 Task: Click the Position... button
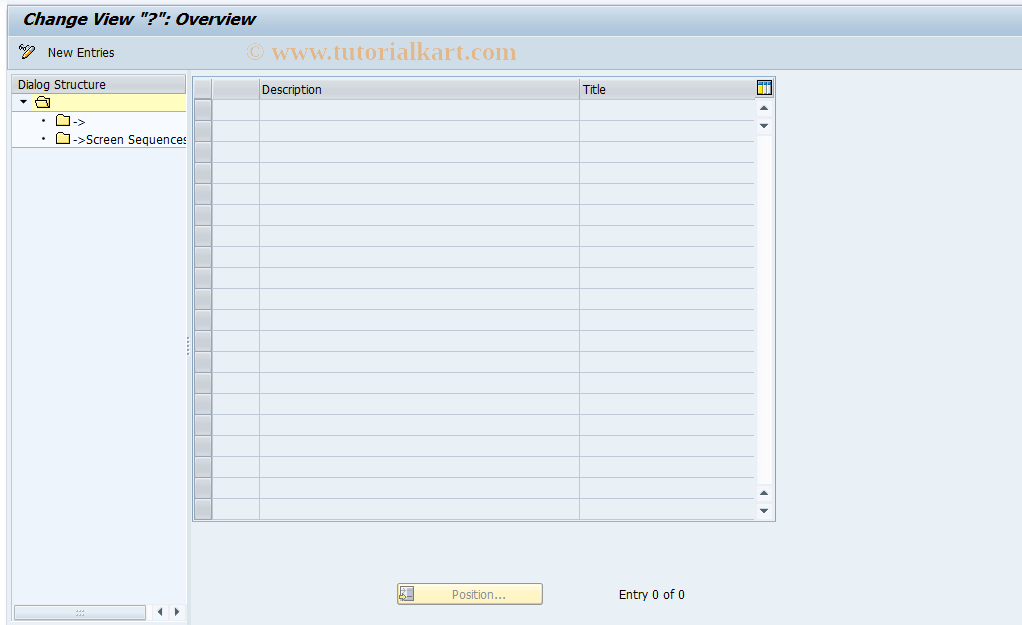[x=470, y=594]
